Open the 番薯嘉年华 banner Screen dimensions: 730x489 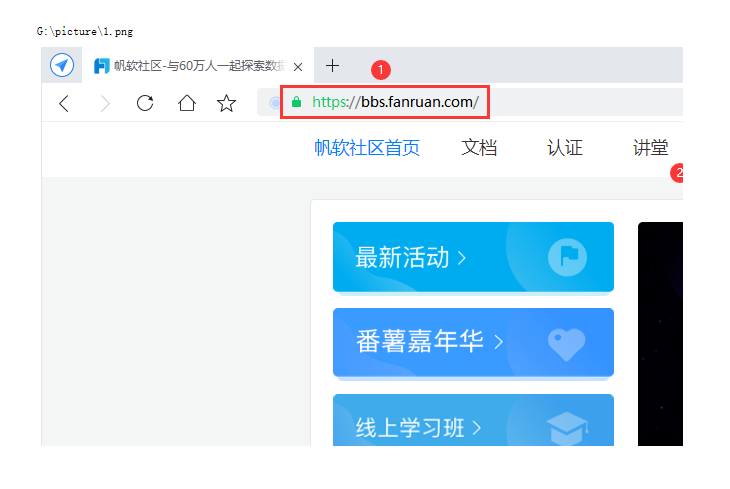coord(473,342)
